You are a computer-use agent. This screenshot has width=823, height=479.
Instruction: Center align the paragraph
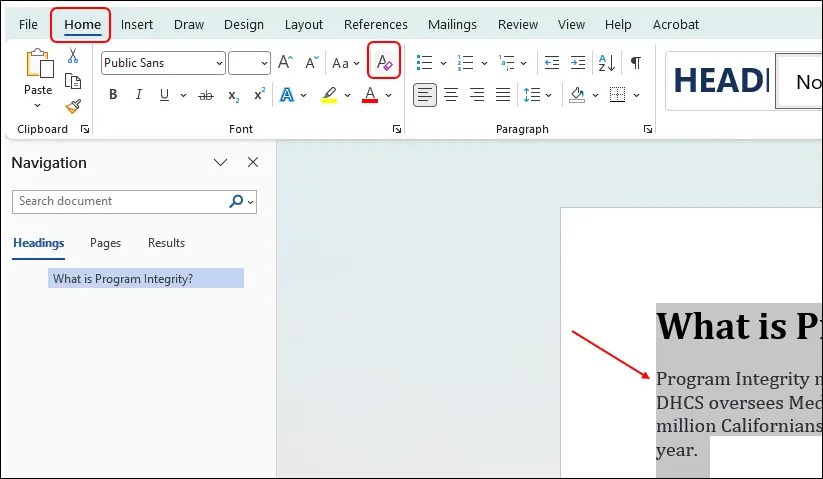[x=451, y=95]
